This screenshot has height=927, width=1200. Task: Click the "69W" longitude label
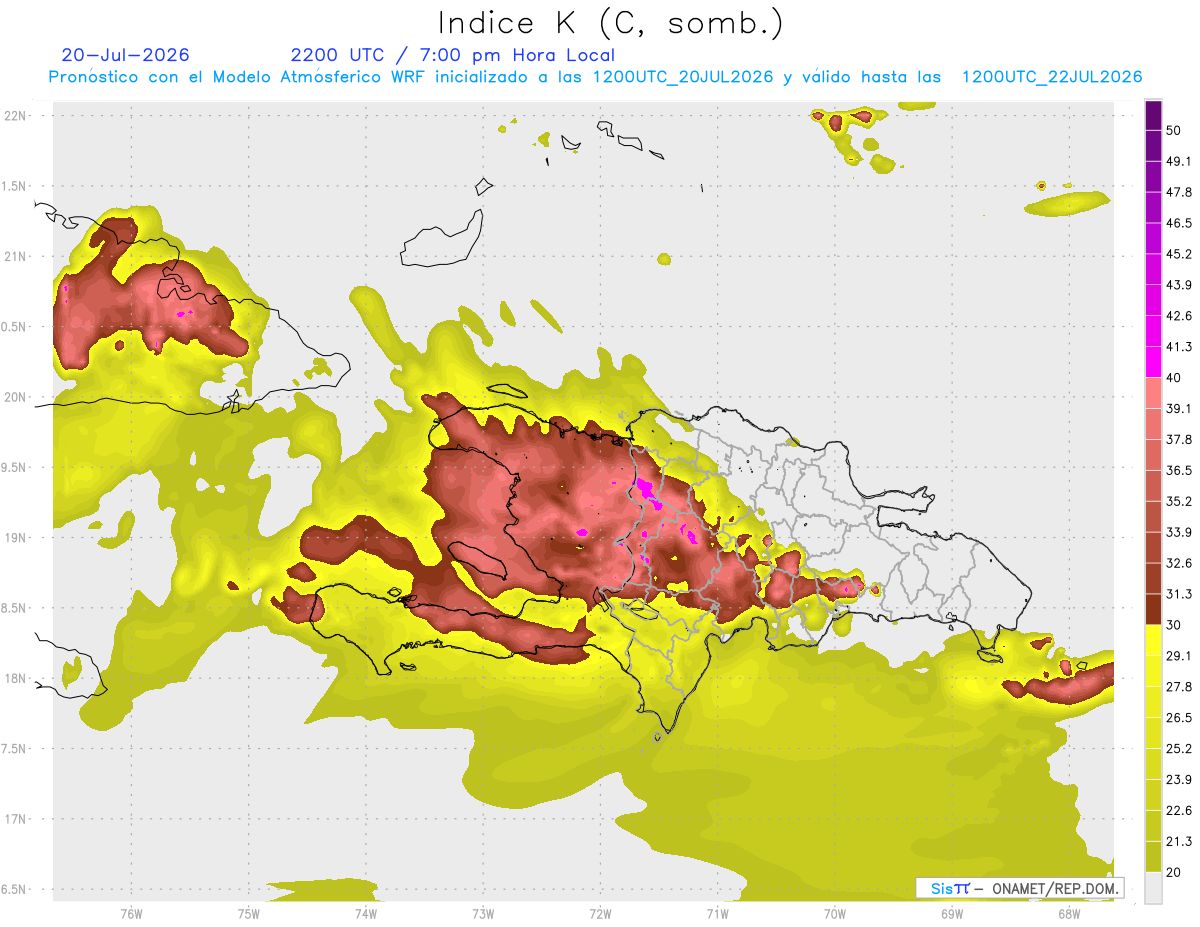point(952,913)
